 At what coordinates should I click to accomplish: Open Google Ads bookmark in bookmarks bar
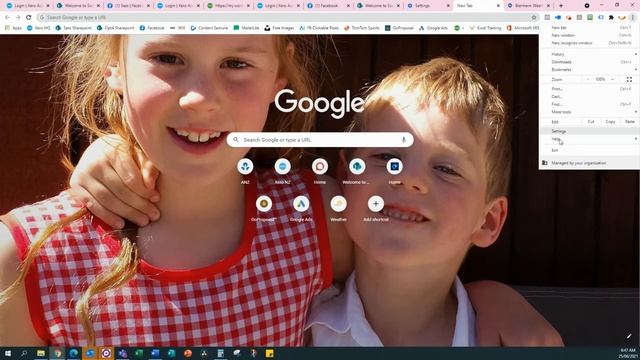point(433,28)
